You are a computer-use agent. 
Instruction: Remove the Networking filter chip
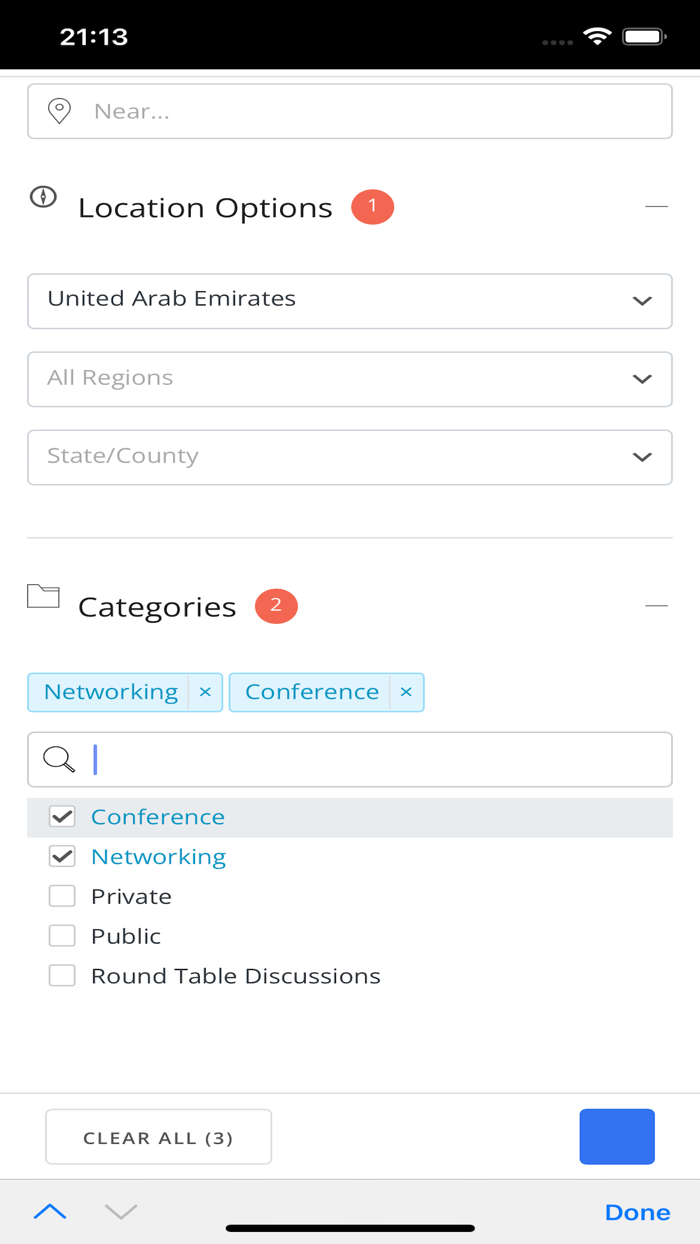tap(205, 692)
